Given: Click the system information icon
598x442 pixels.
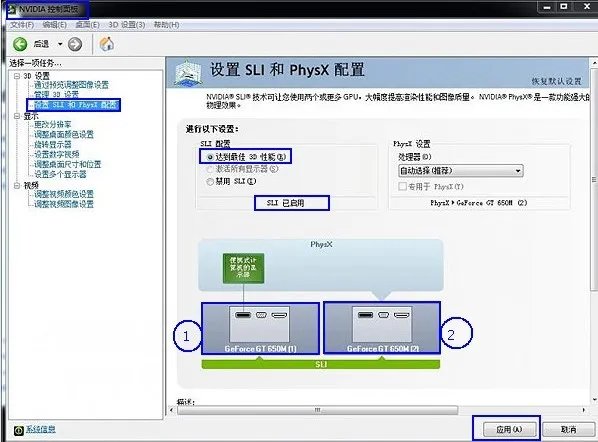Looking at the screenshot, I should [19, 430].
